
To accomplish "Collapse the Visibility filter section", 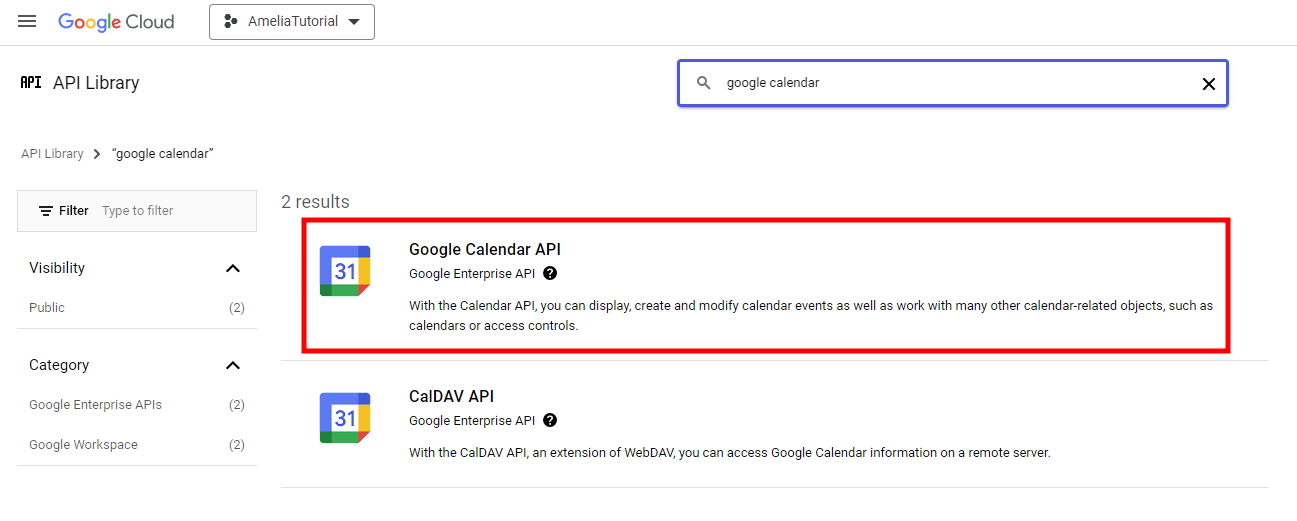I will 233,268.
